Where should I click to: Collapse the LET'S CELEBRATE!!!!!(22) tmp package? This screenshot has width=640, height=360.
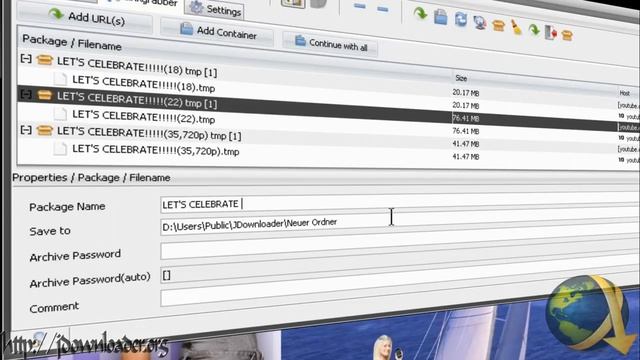(x=26, y=95)
